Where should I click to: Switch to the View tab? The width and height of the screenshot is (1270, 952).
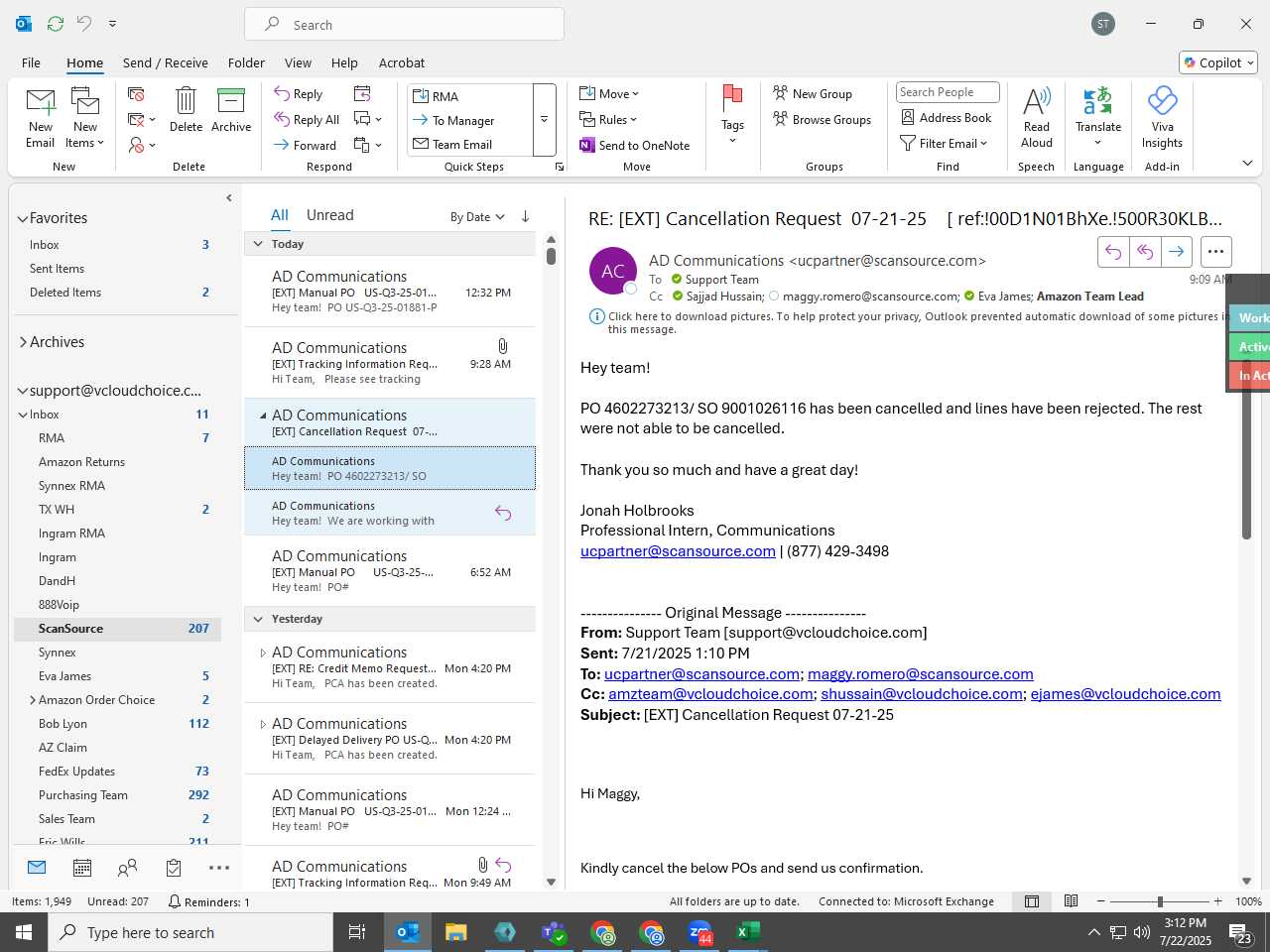click(298, 62)
